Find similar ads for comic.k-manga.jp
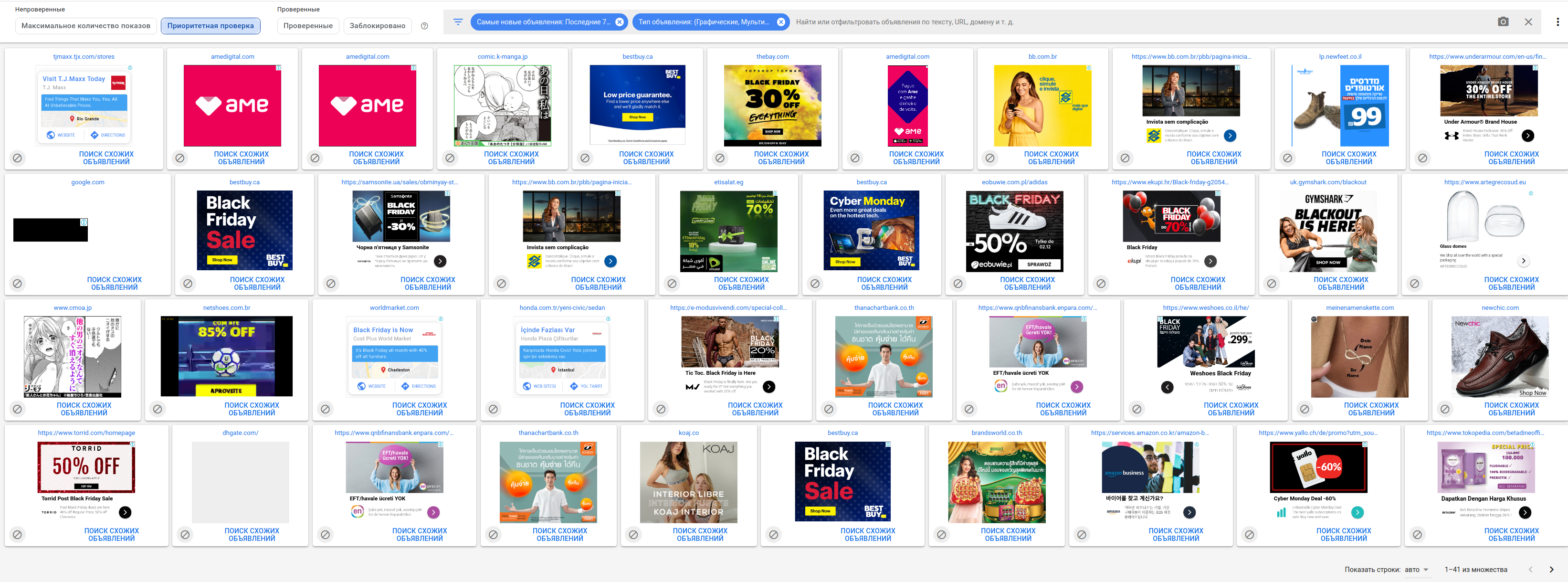This screenshot has width=1568, height=582. click(x=511, y=159)
